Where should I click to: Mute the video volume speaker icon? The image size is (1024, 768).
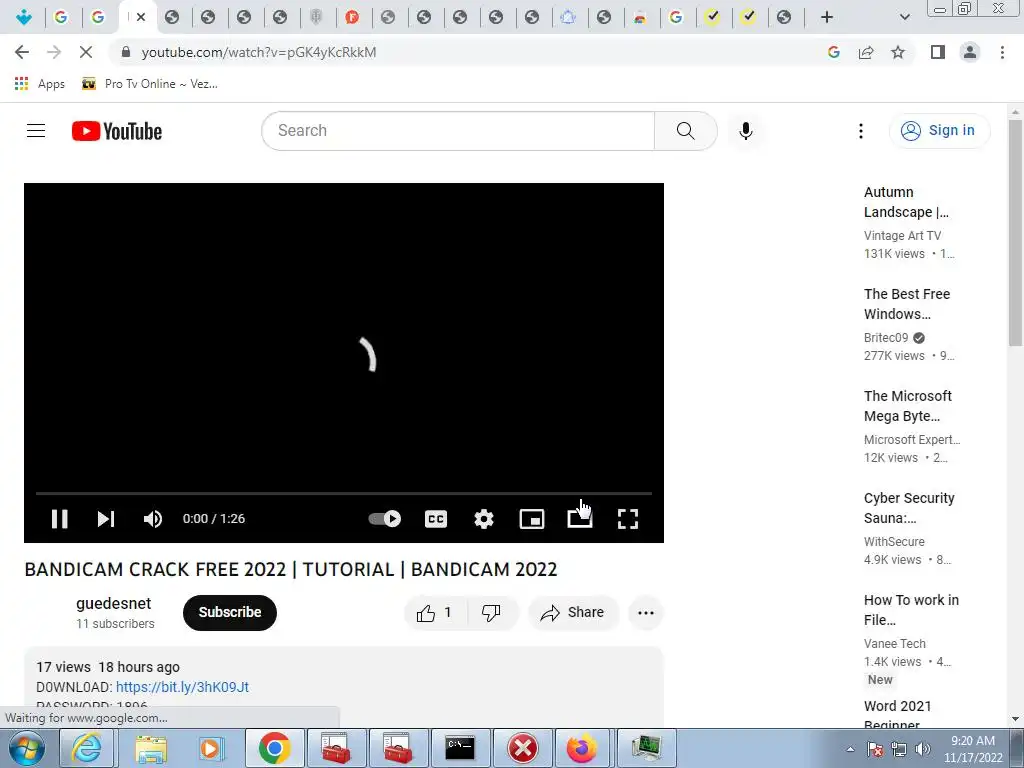click(x=153, y=519)
